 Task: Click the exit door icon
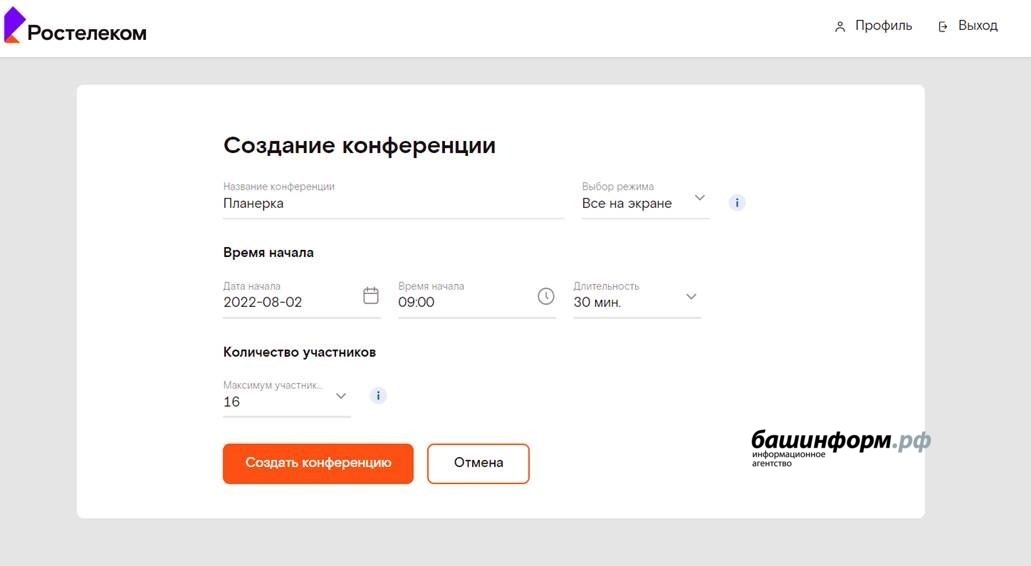[x=943, y=27]
